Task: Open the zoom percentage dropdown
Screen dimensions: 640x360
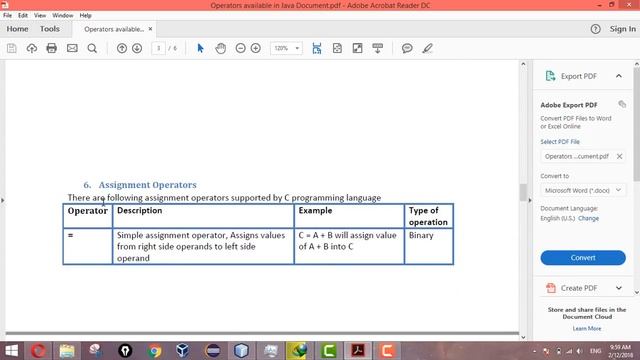Action: coord(297,48)
